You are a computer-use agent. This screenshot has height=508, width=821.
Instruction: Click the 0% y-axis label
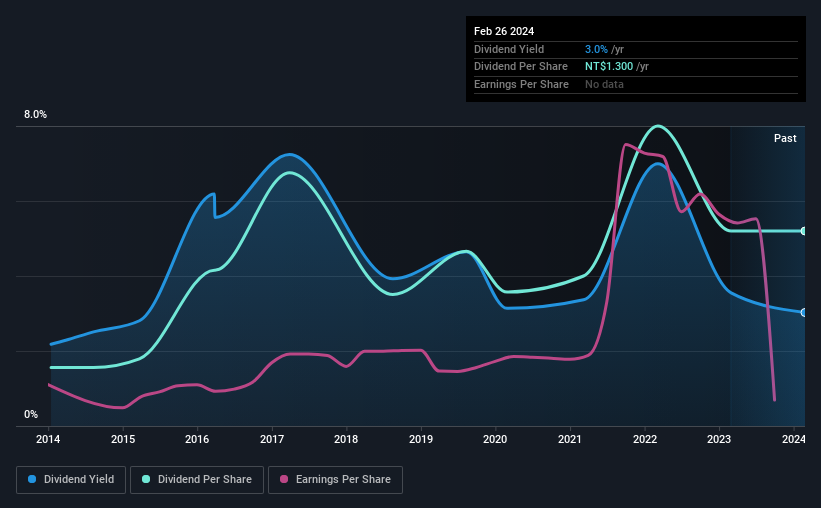(31, 414)
